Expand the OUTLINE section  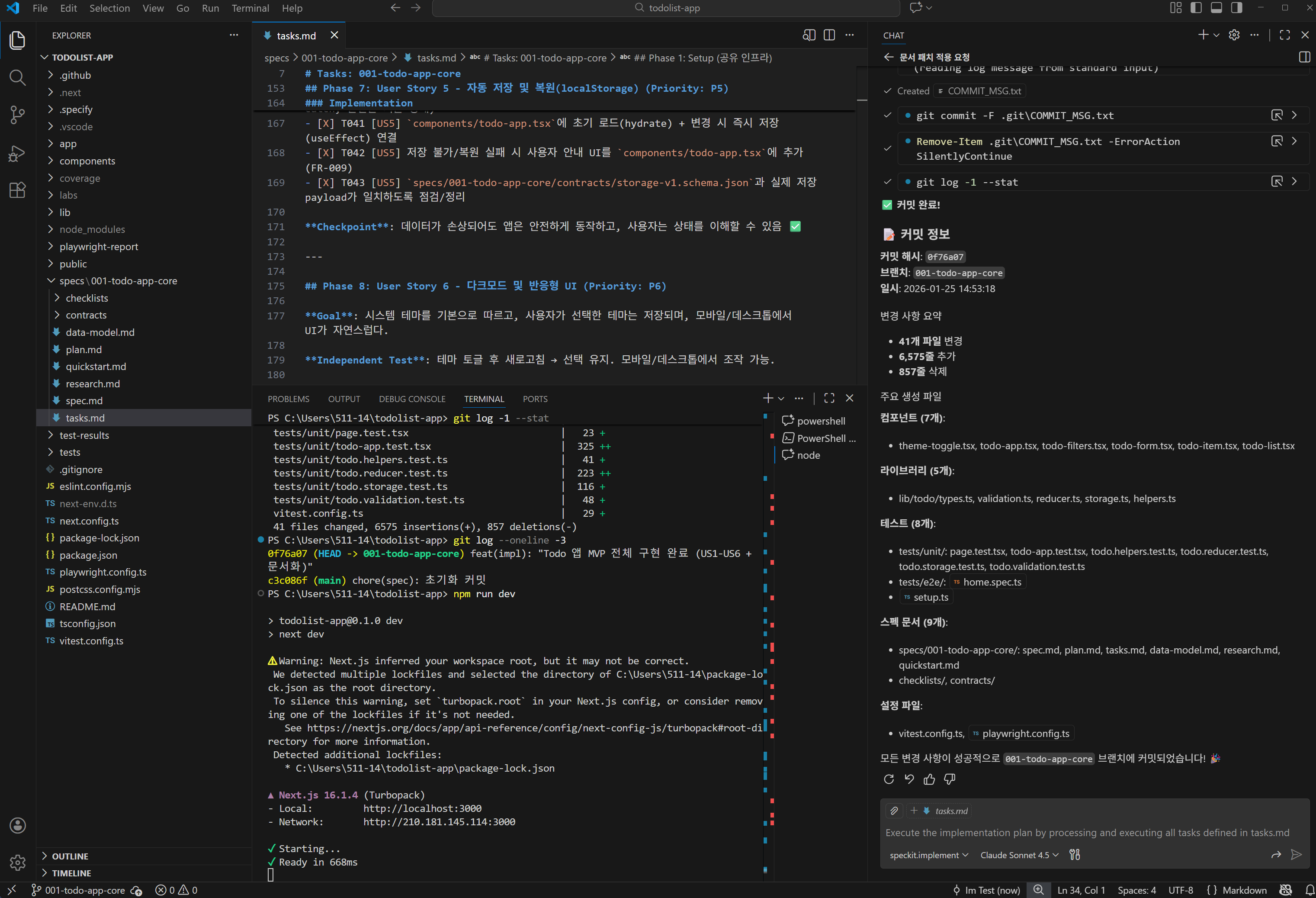(70, 856)
